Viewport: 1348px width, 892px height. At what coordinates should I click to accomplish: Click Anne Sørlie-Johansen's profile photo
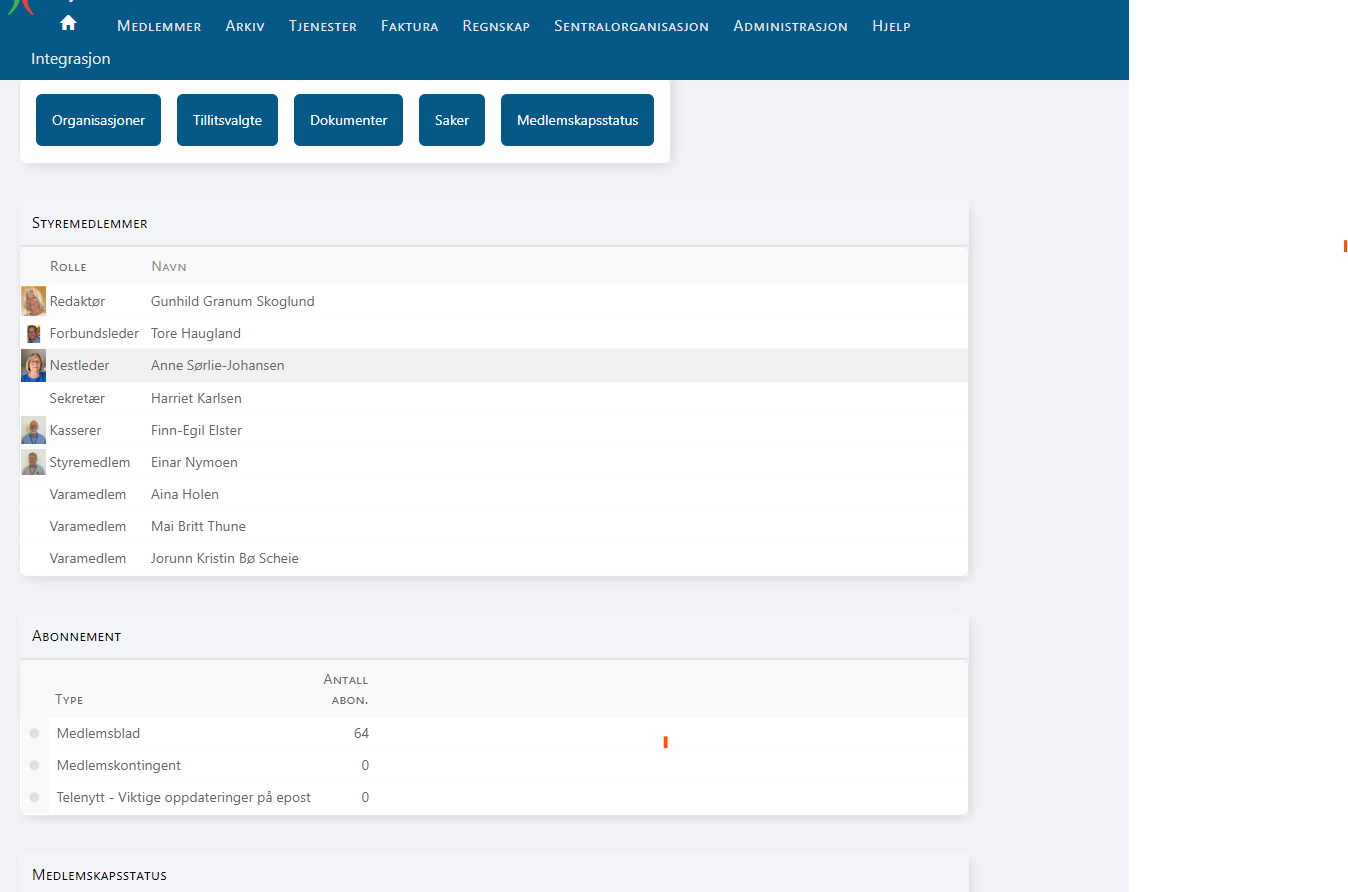tap(33, 366)
